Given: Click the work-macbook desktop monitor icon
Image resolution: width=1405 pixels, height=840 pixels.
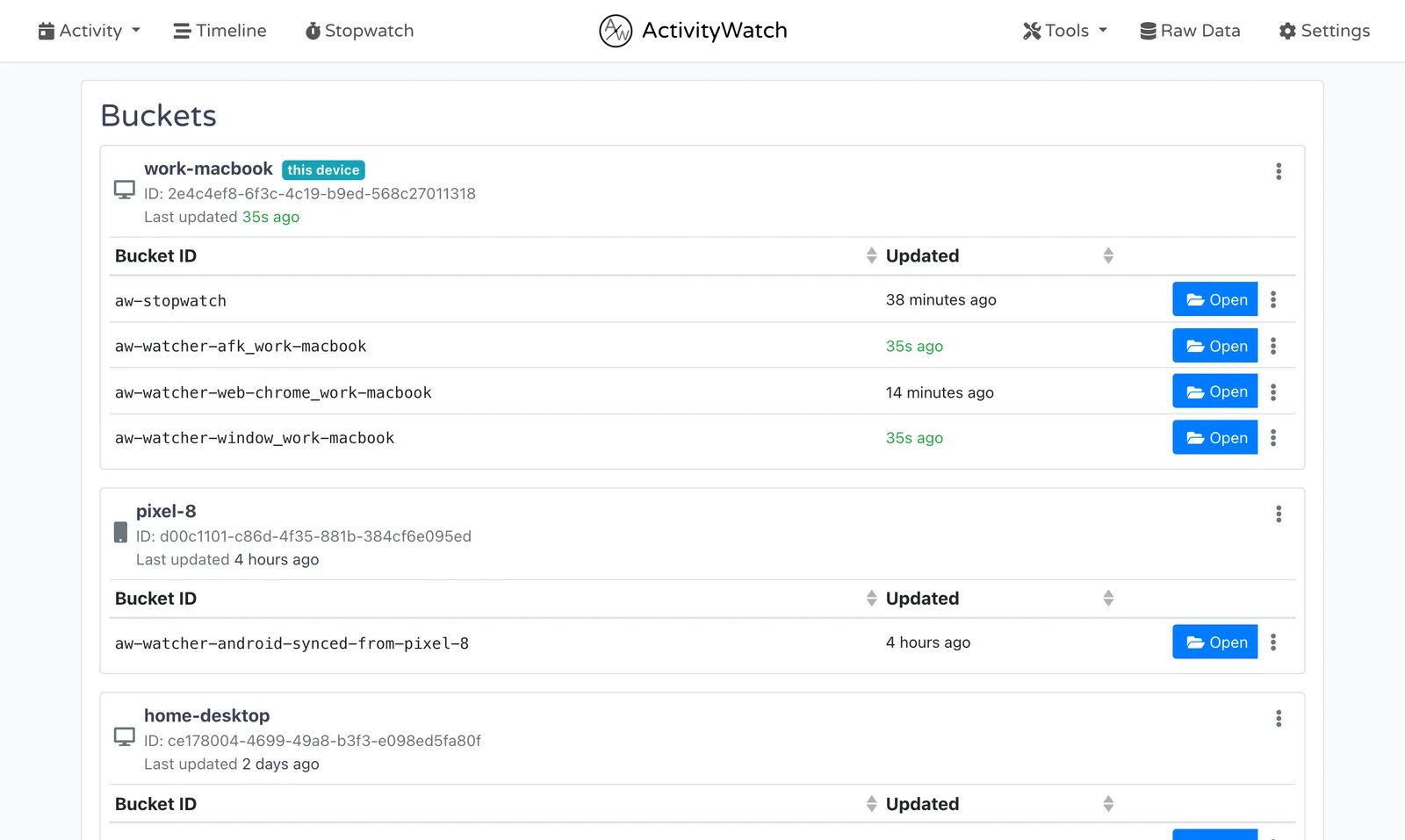Looking at the screenshot, I should (125, 190).
